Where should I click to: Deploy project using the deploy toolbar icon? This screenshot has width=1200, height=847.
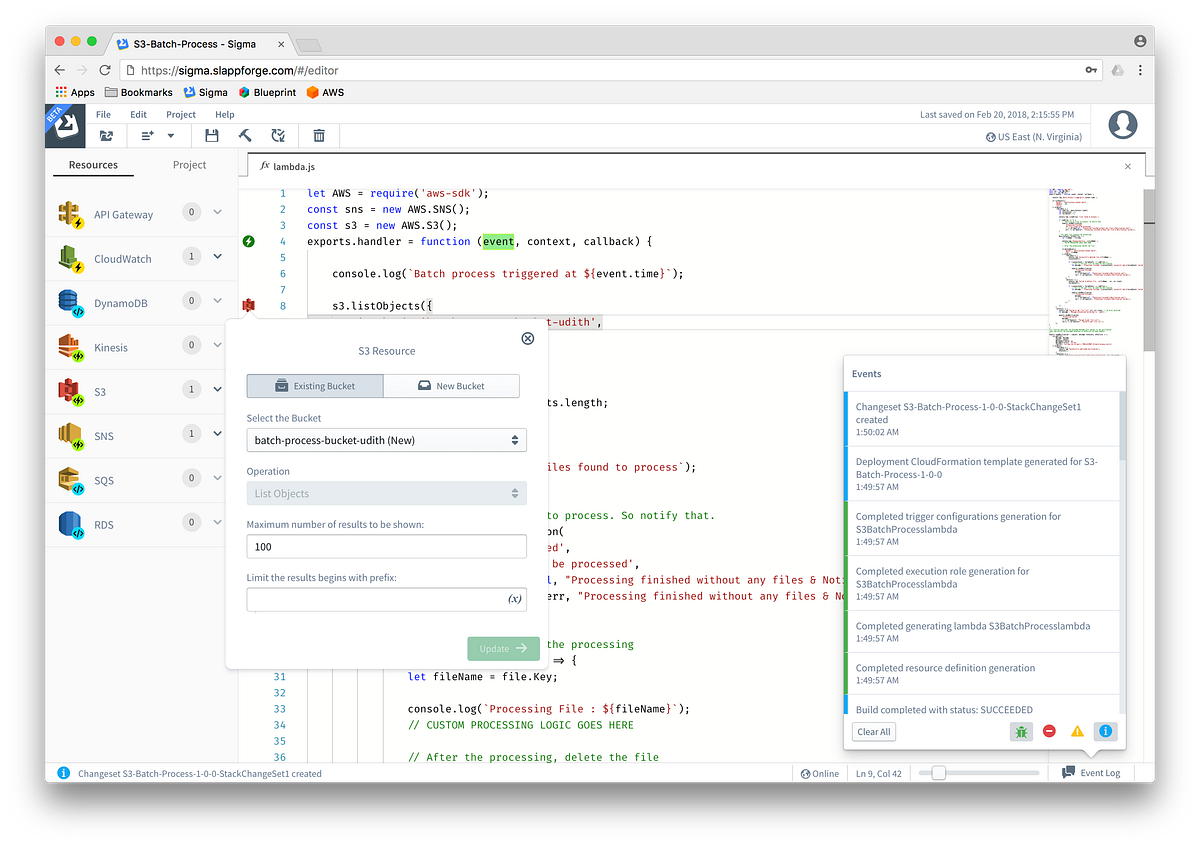(x=279, y=135)
